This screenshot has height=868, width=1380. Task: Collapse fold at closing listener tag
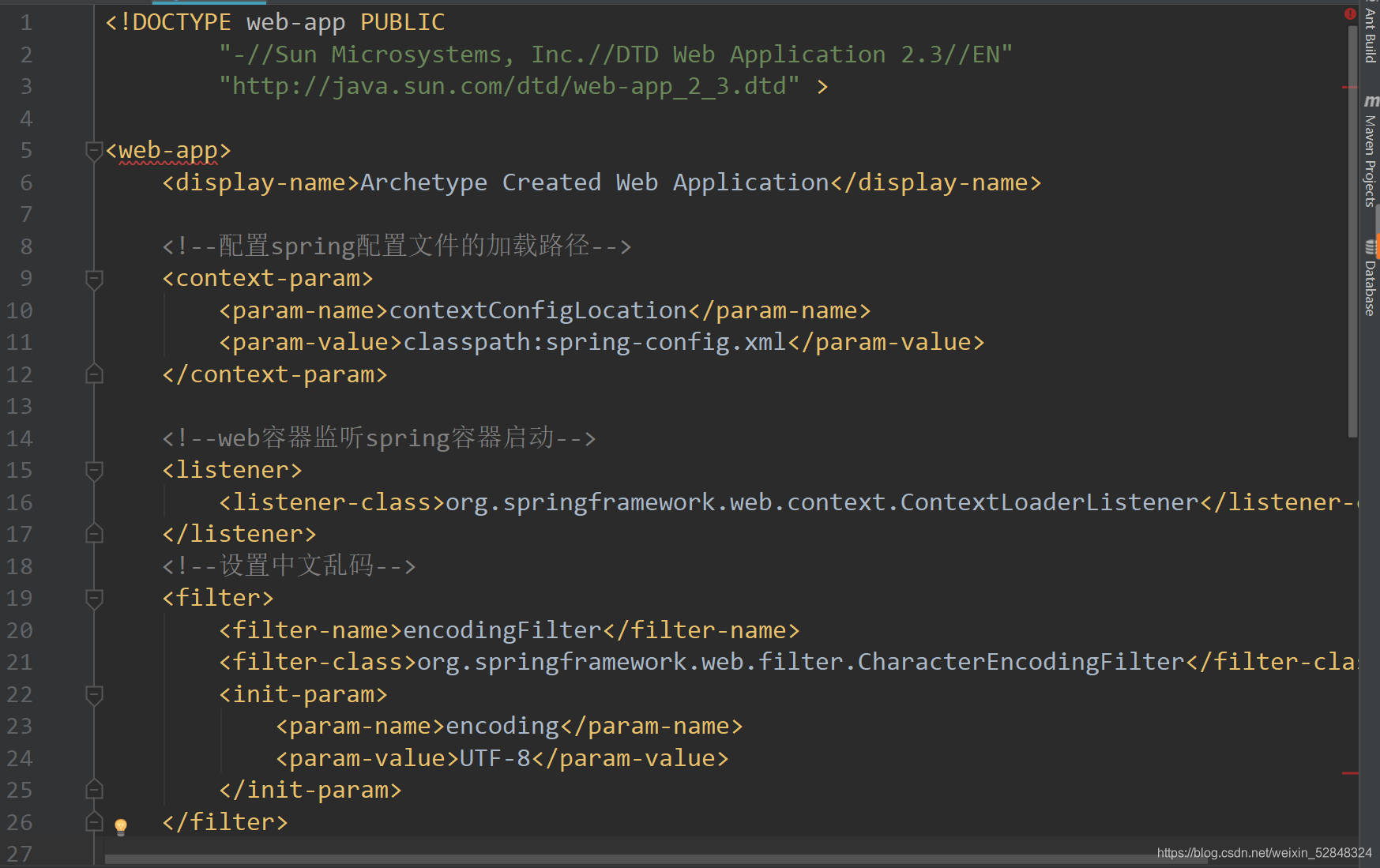[x=94, y=534]
